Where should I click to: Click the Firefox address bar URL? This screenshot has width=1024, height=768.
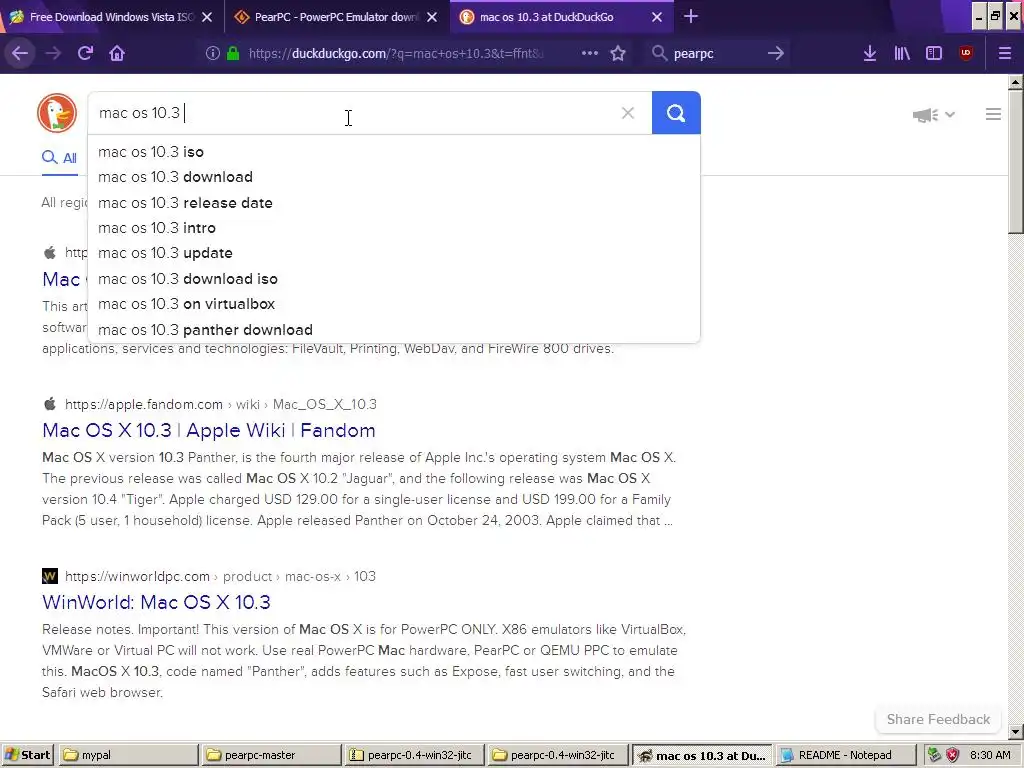[396, 54]
